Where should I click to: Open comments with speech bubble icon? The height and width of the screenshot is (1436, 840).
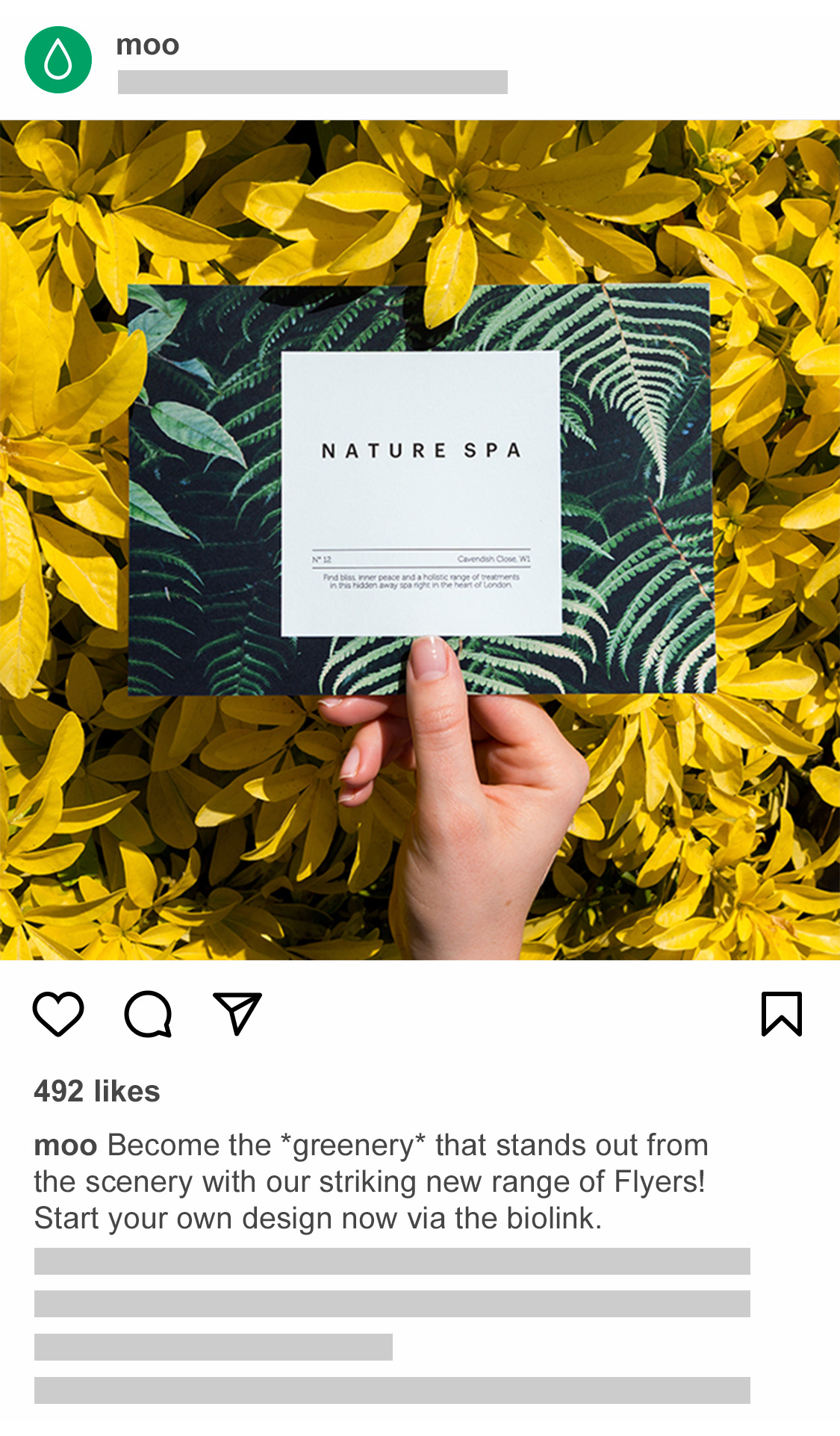(x=148, y=1013)
